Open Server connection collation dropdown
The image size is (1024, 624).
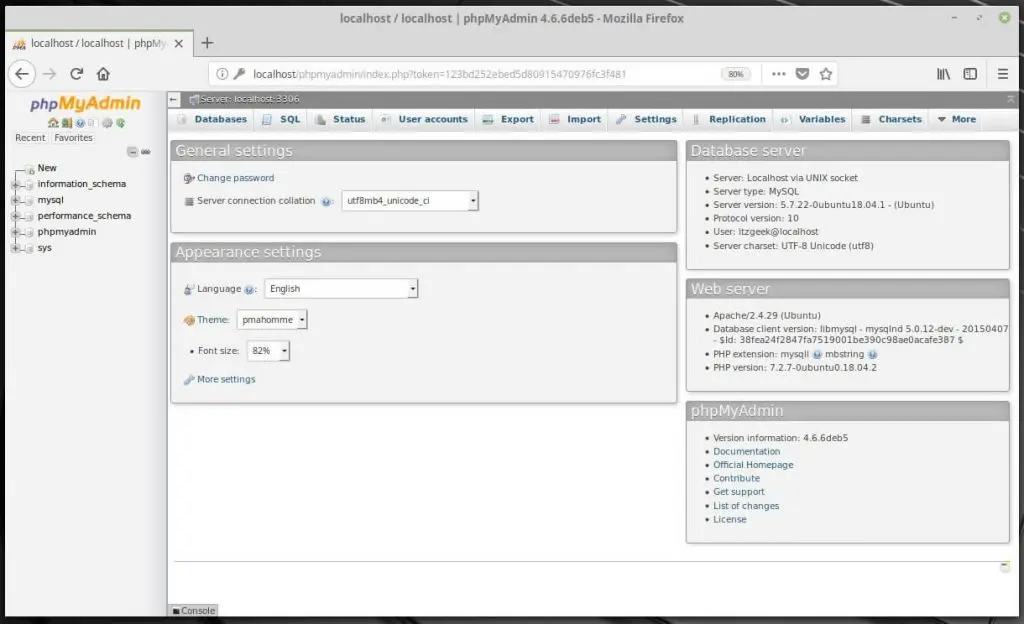[x=409, y=201]
